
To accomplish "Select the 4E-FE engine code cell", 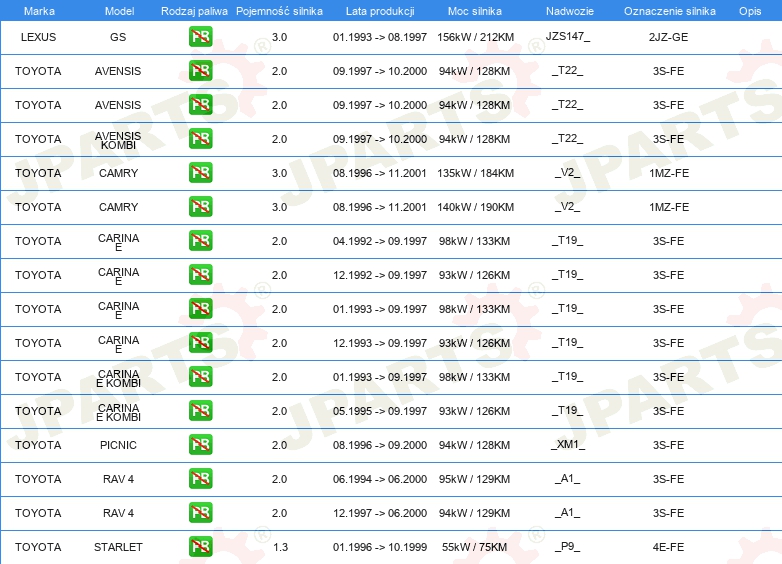I will [x=668, y=547].
